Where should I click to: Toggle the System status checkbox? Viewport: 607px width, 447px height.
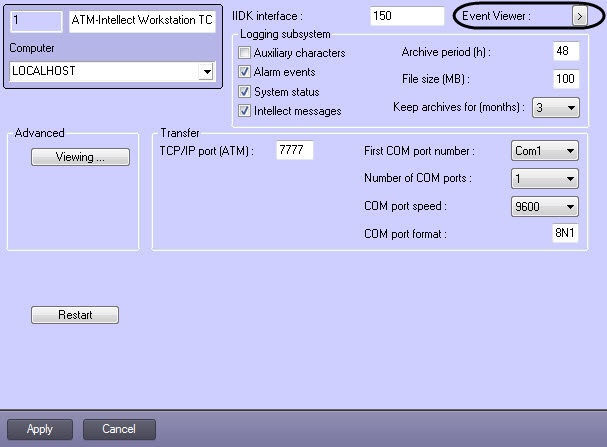244,91
